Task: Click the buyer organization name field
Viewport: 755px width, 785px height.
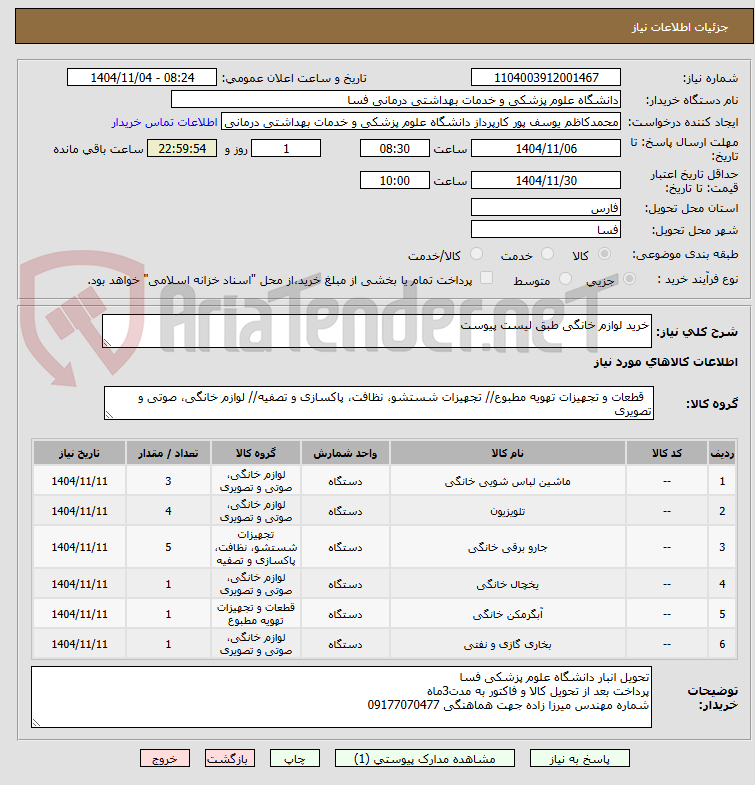Action: point(396,100)
